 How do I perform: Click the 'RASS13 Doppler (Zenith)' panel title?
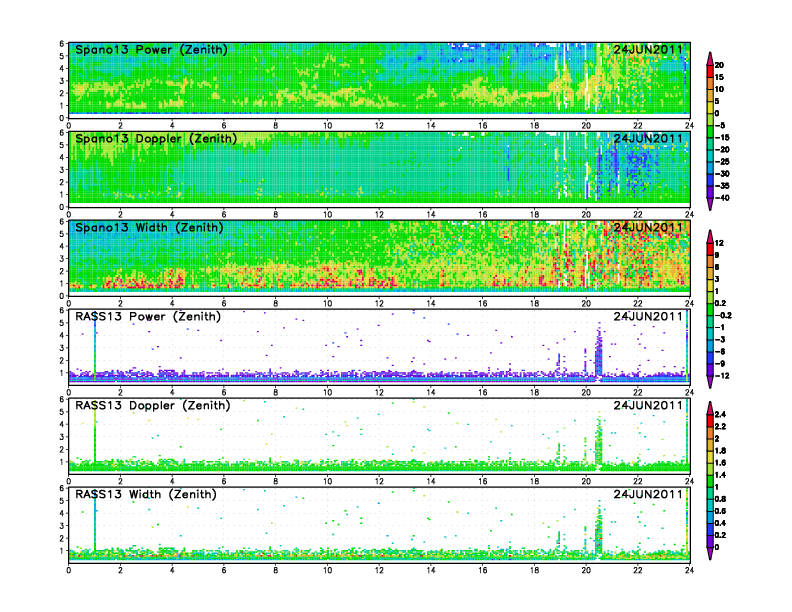click(x=153, y=405)
